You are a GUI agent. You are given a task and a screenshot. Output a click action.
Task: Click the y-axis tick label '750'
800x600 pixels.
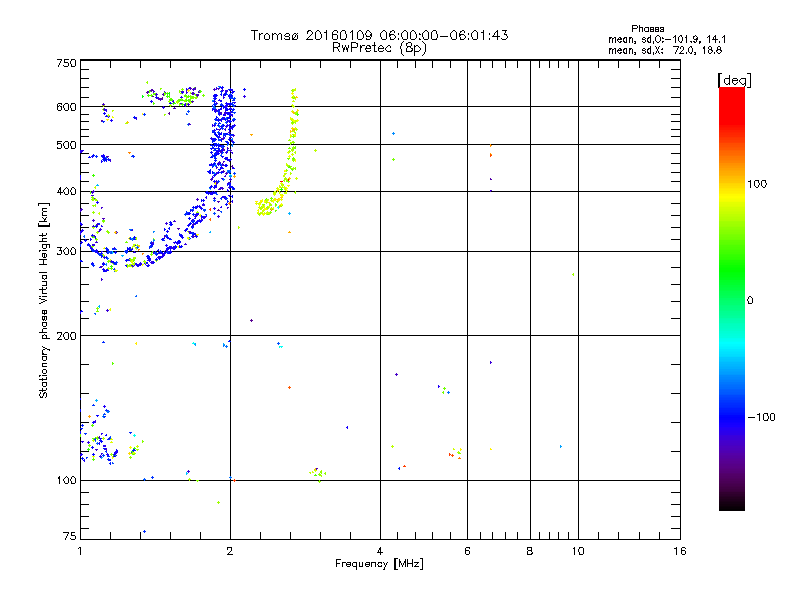pos(66,63)
